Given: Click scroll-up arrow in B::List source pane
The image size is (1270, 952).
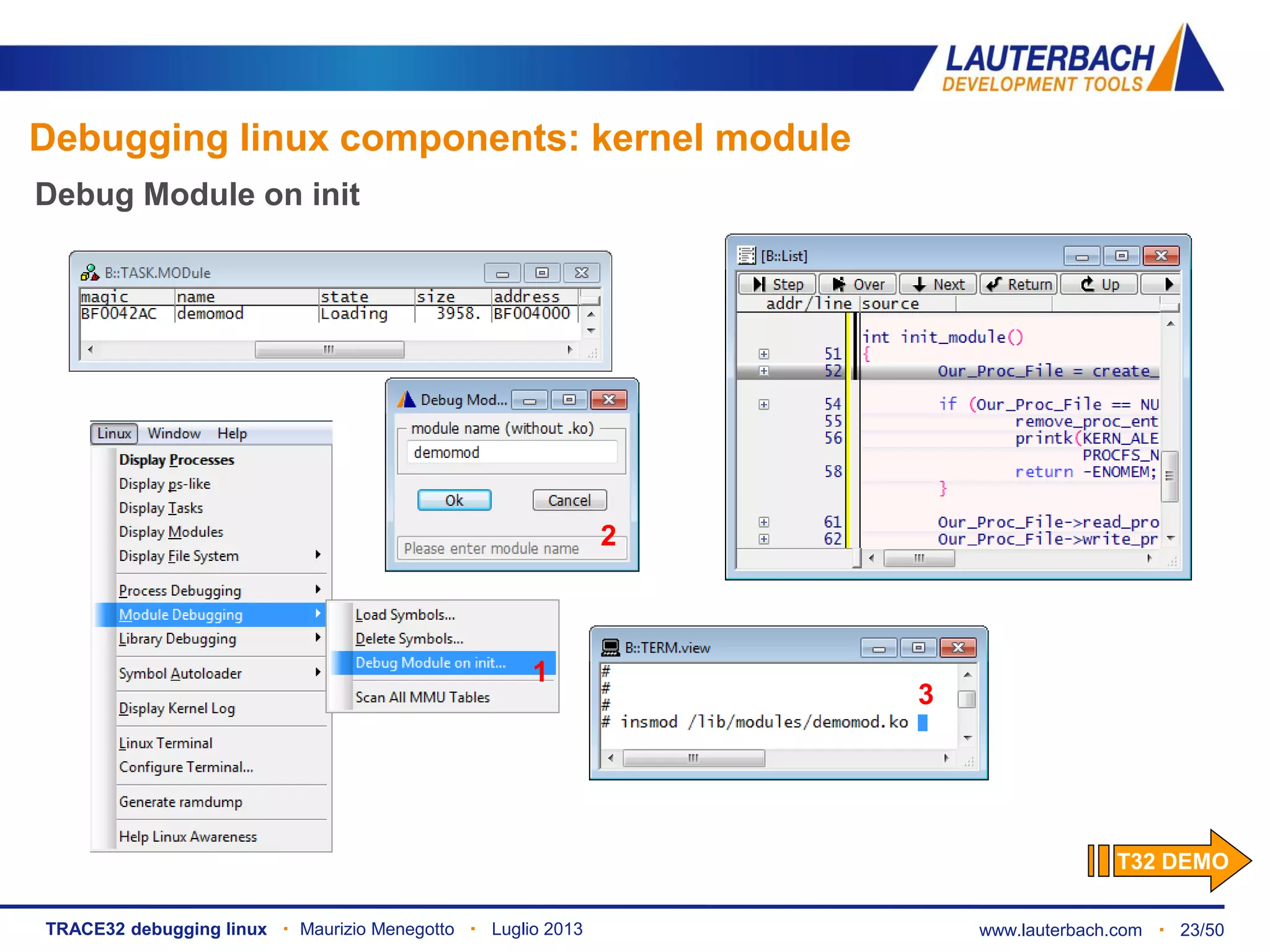Looking at the screenshot, I should pyautogui.click(x=1170, y=324).
